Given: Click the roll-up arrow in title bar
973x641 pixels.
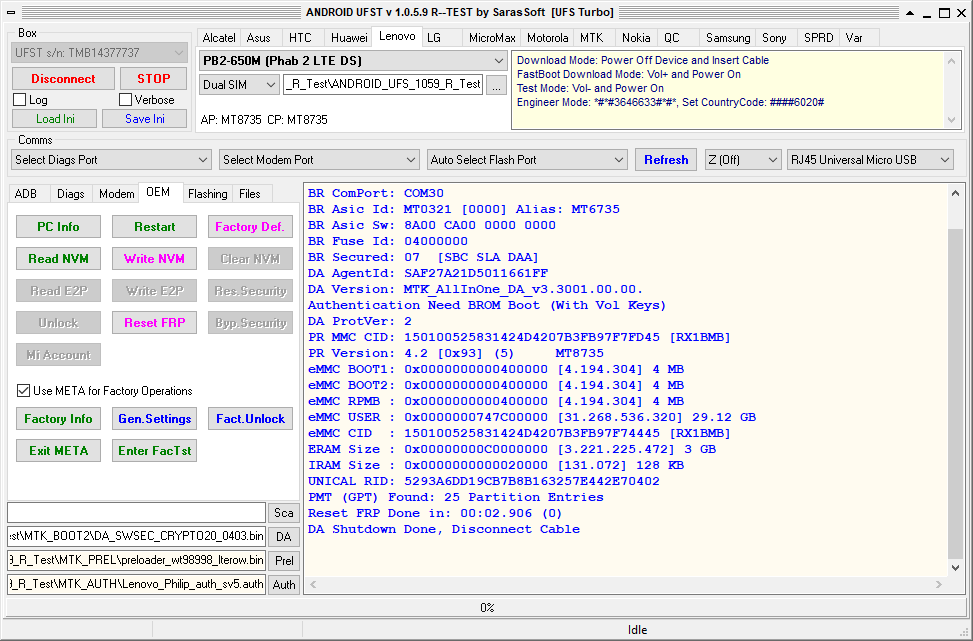Looking at the screenshot, I should [910, 12].
